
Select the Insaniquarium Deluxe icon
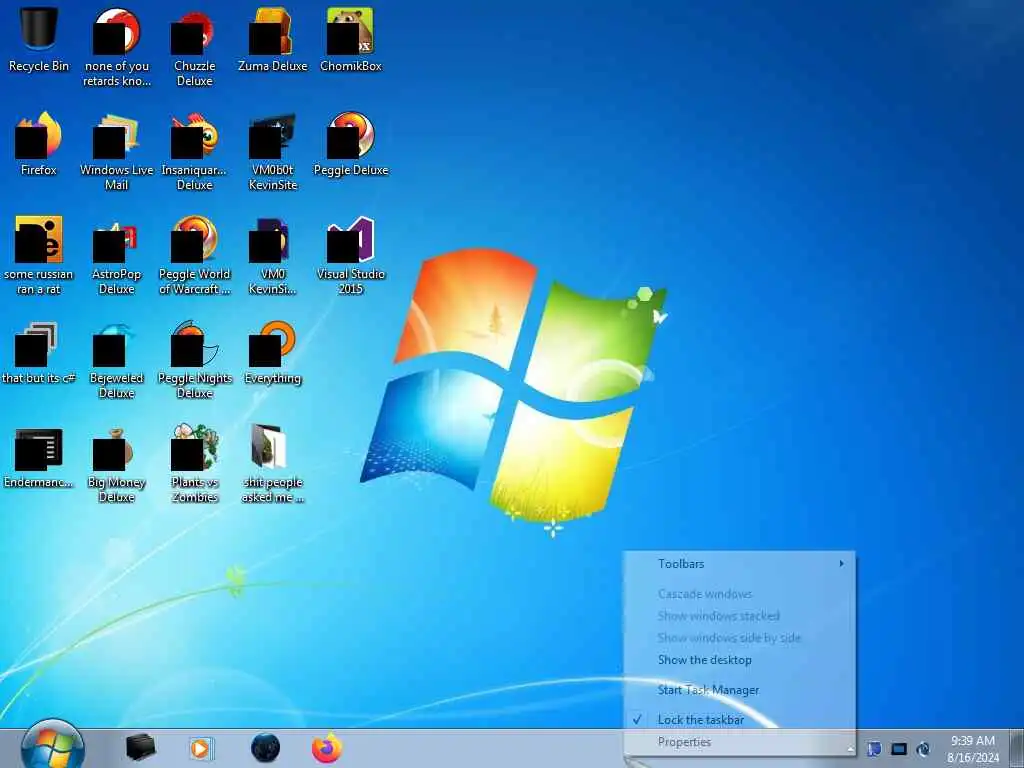[195, 151]
